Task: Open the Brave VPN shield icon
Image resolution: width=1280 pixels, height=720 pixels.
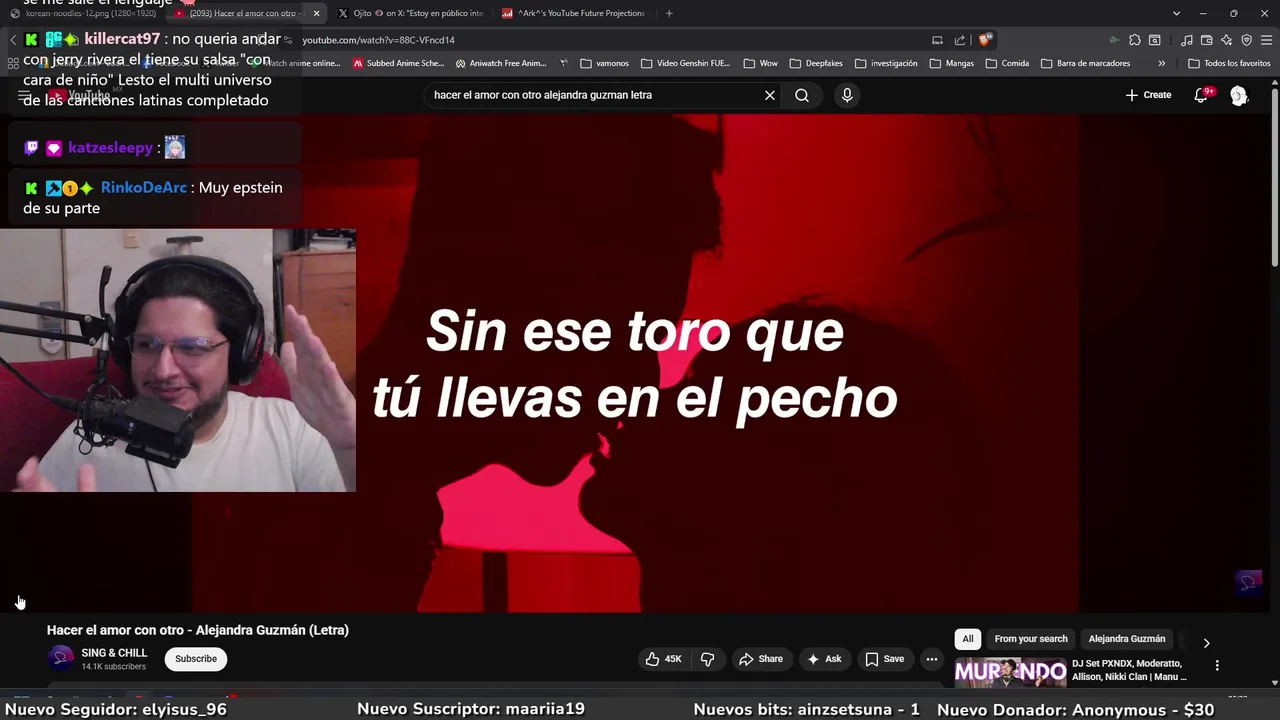Action: coord(1247,40)
